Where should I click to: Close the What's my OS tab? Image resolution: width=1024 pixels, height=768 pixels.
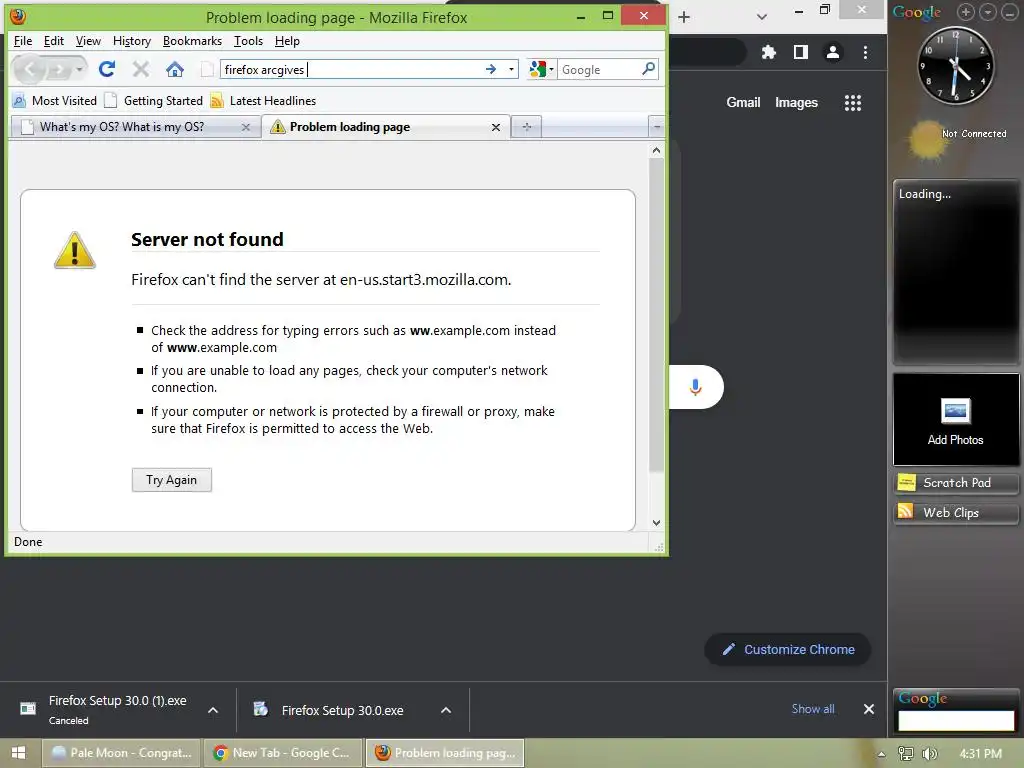(246, 127)
